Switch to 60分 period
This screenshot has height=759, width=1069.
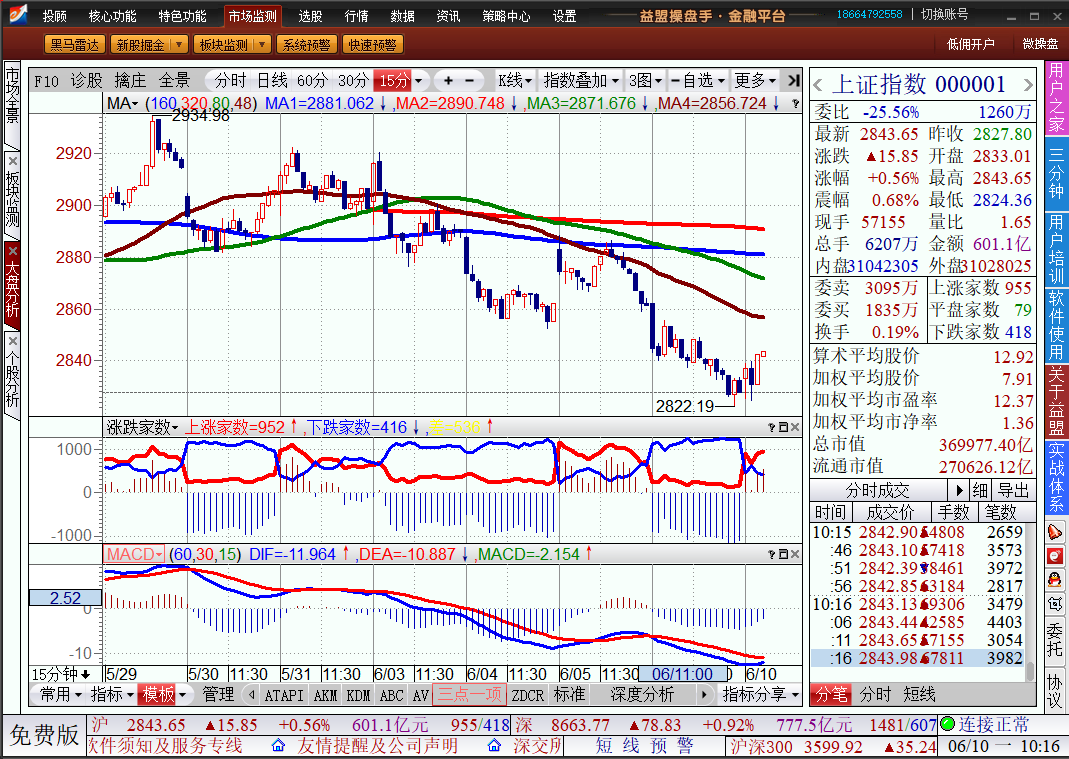coord(312,81)
